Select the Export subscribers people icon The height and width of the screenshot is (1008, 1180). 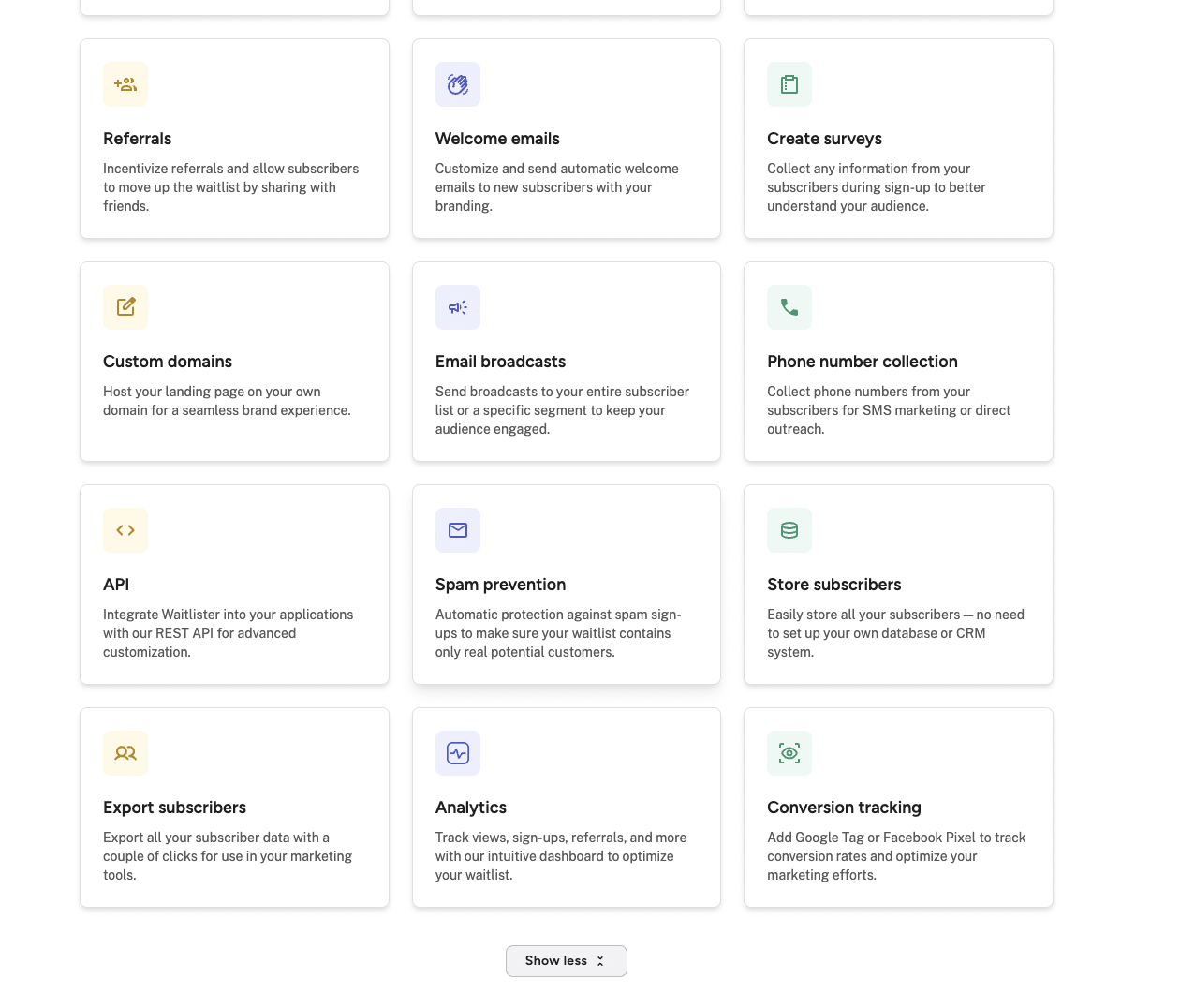point(125,753)
